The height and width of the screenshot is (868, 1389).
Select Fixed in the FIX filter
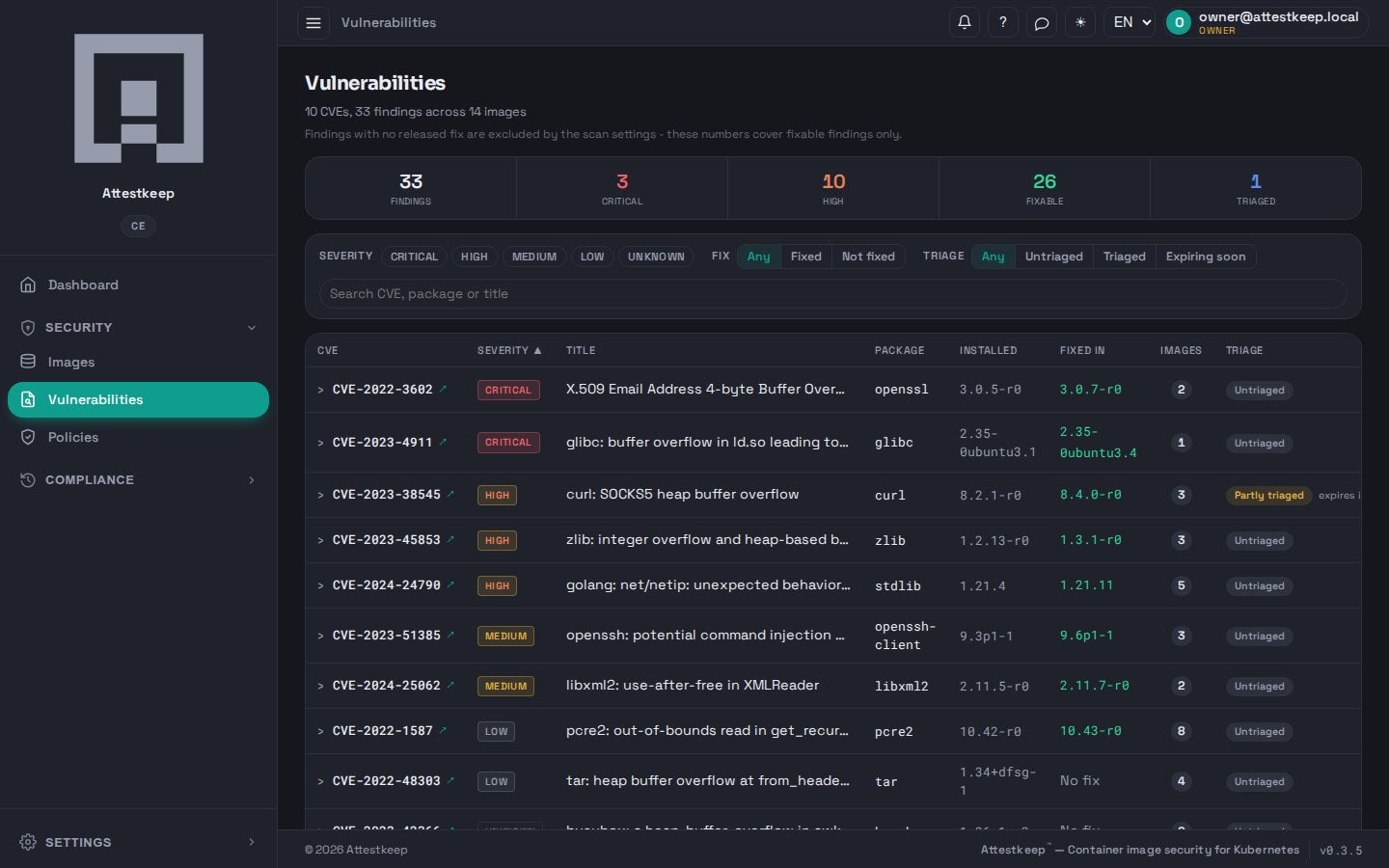(806, 257)
